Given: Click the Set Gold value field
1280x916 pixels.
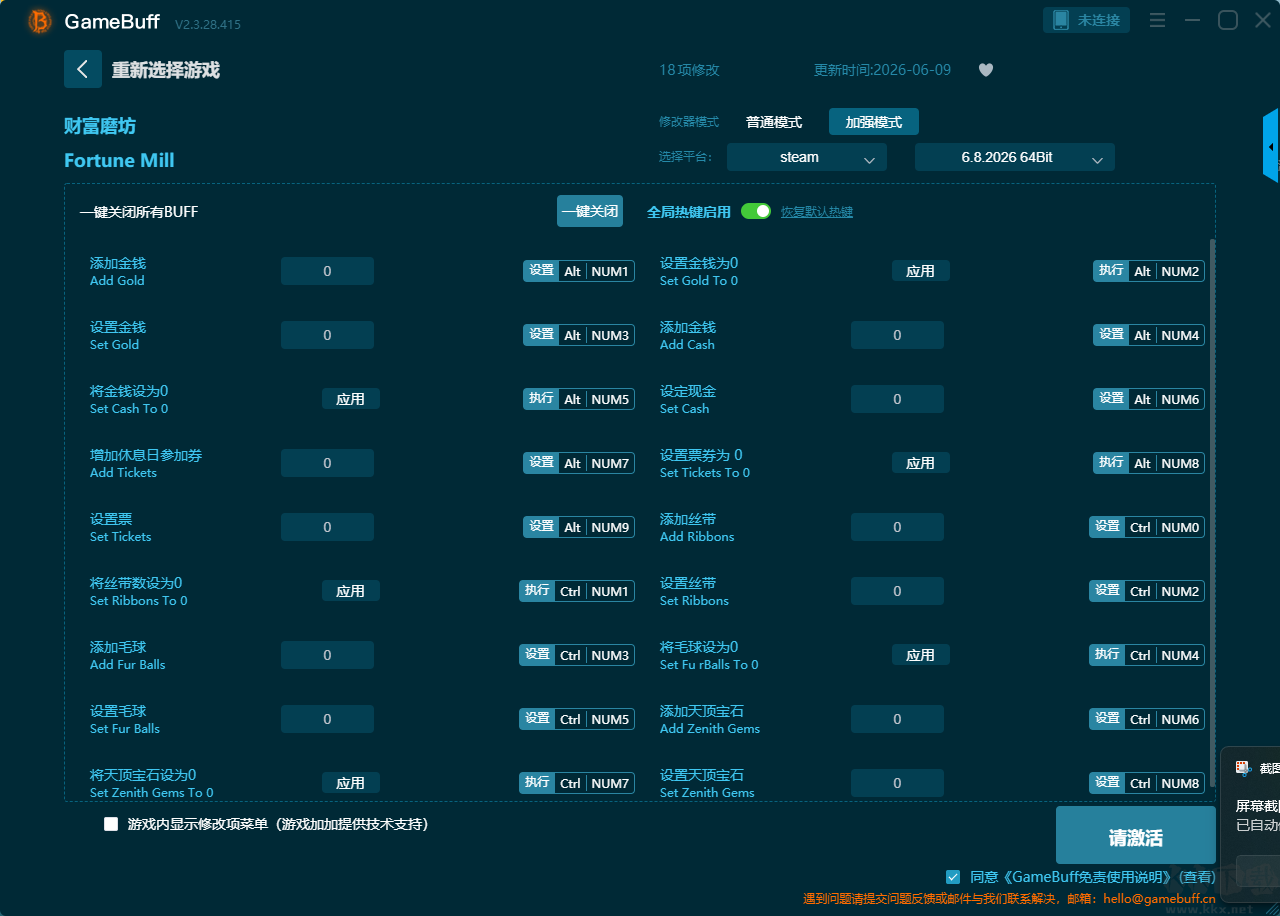Looking at the screenshot, I should point(327,335).
